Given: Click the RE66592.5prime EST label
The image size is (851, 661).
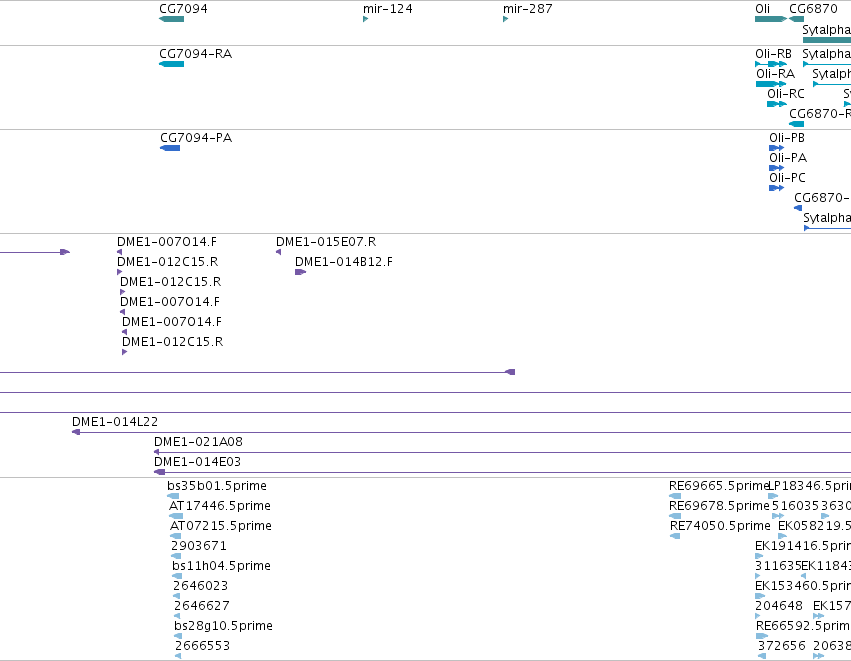Looking at the screenshot, I should [803, 626].
